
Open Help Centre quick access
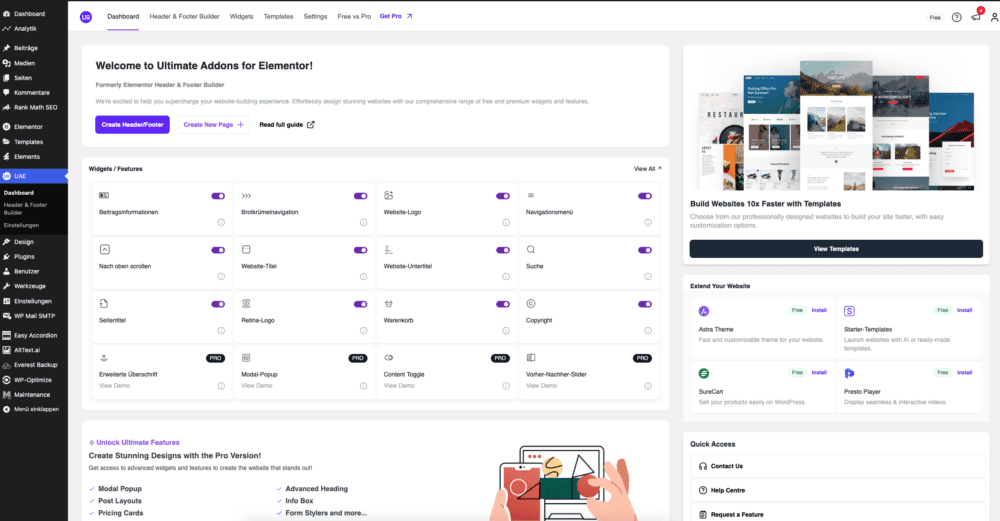pos(838,490)
